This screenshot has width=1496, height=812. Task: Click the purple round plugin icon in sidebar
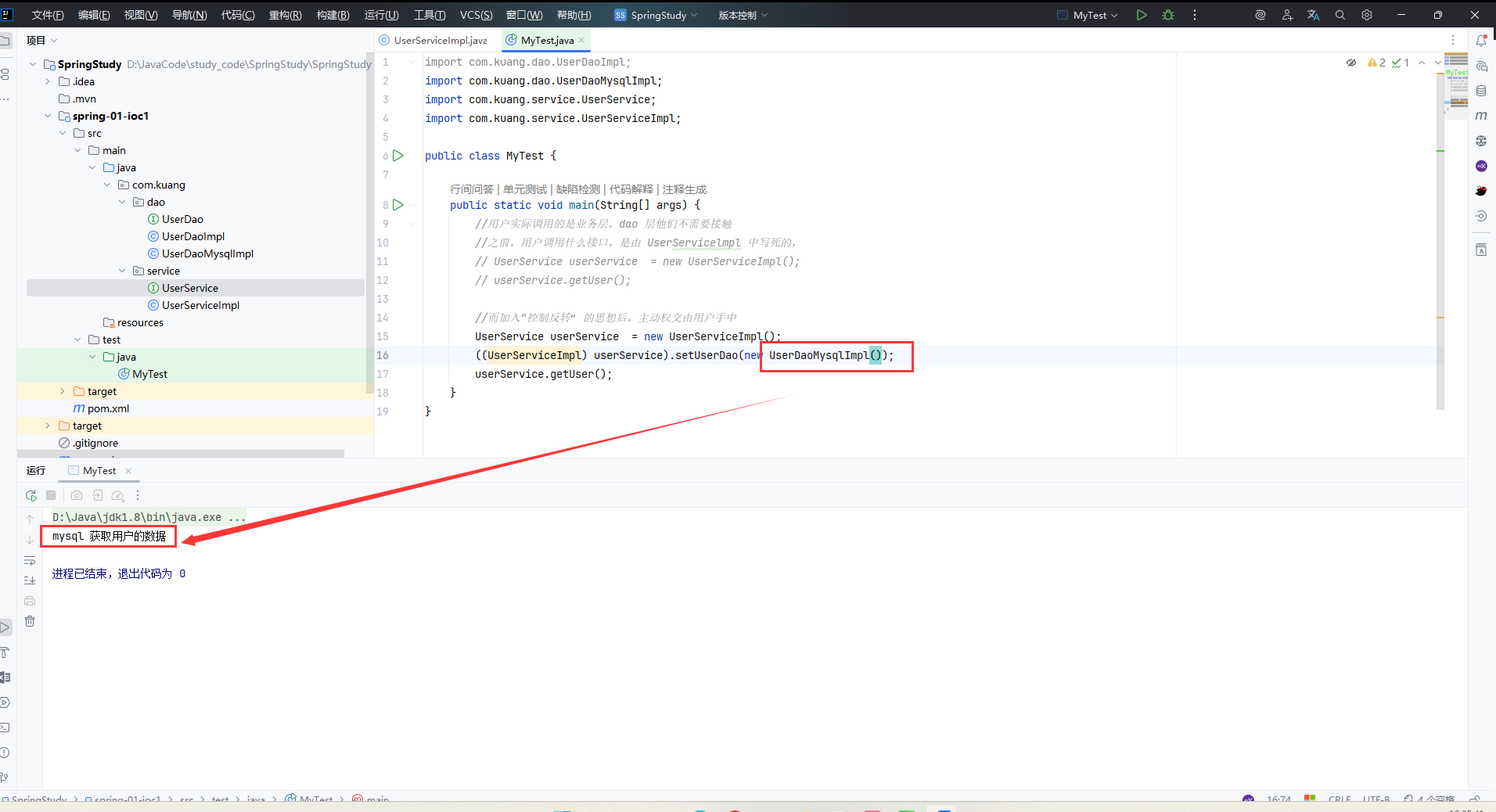tap(1481, 166)
